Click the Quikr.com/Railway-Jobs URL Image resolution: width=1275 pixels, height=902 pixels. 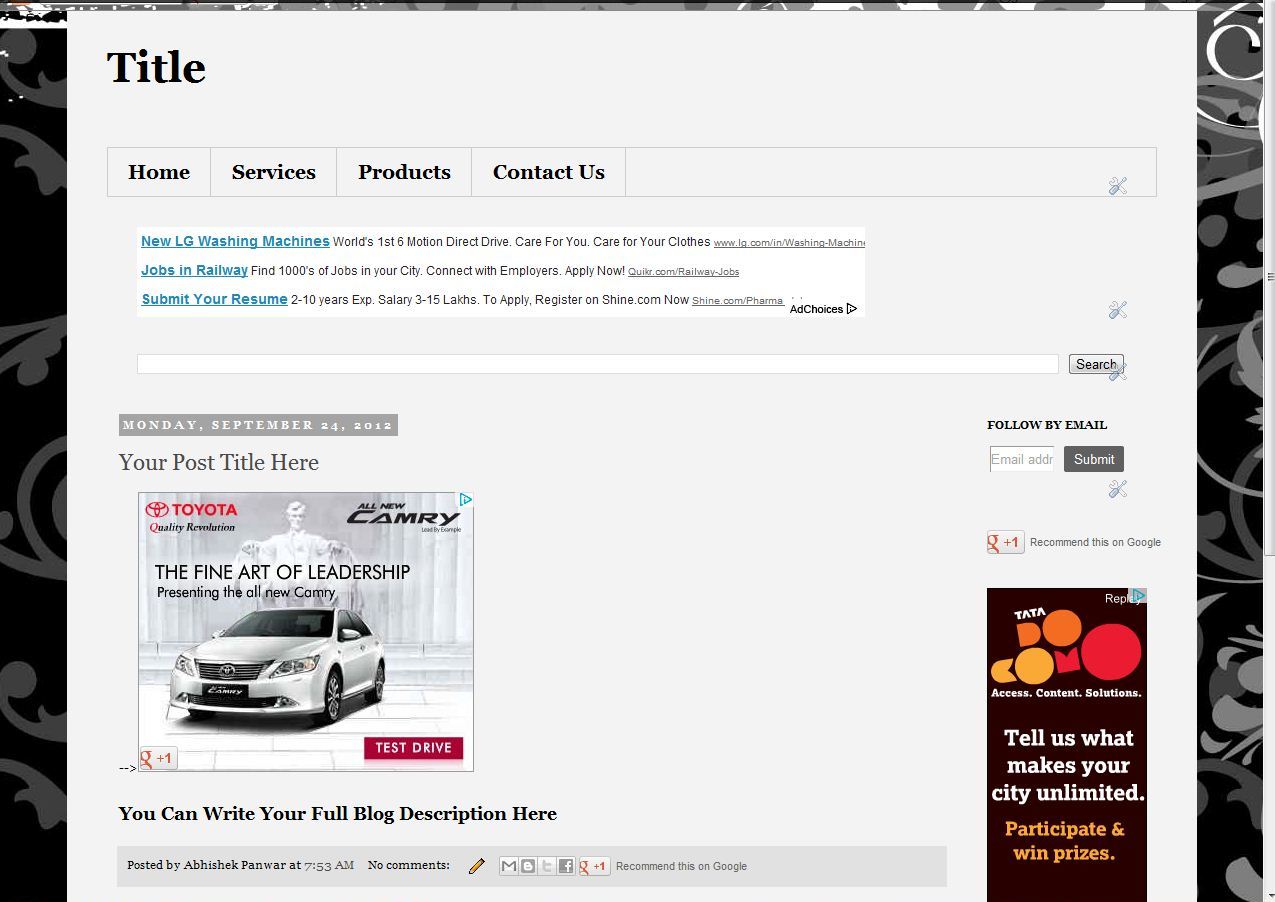coord(683,272)
